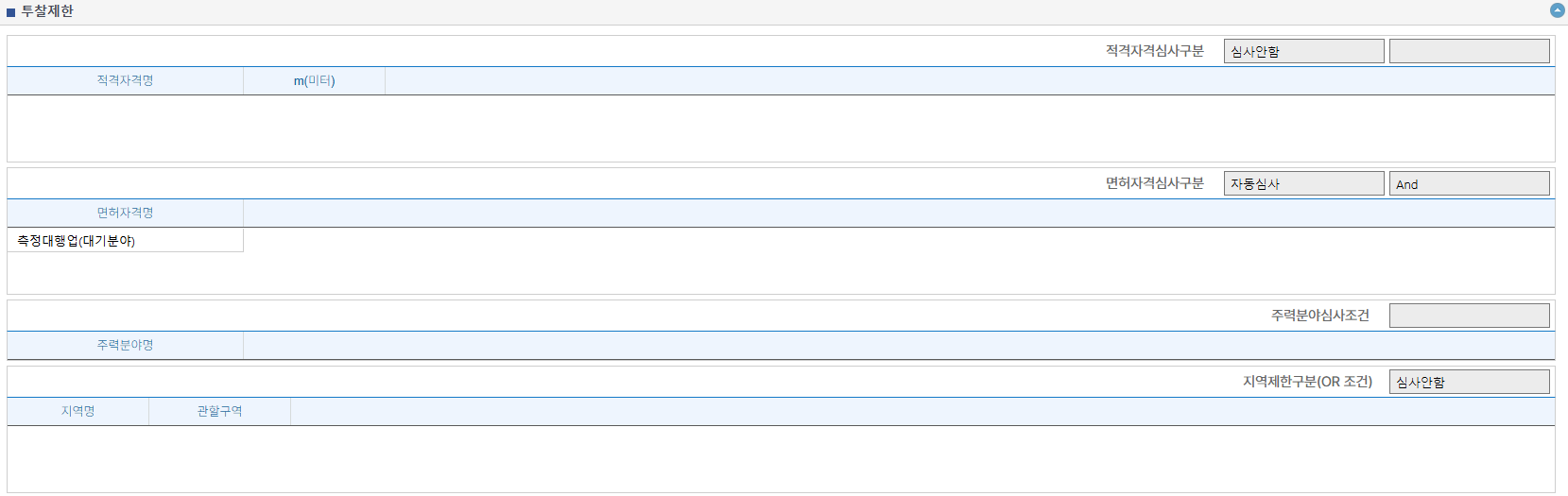Click the empty field beside 적격자격심사구분 심사안함

click(1469, 51)
